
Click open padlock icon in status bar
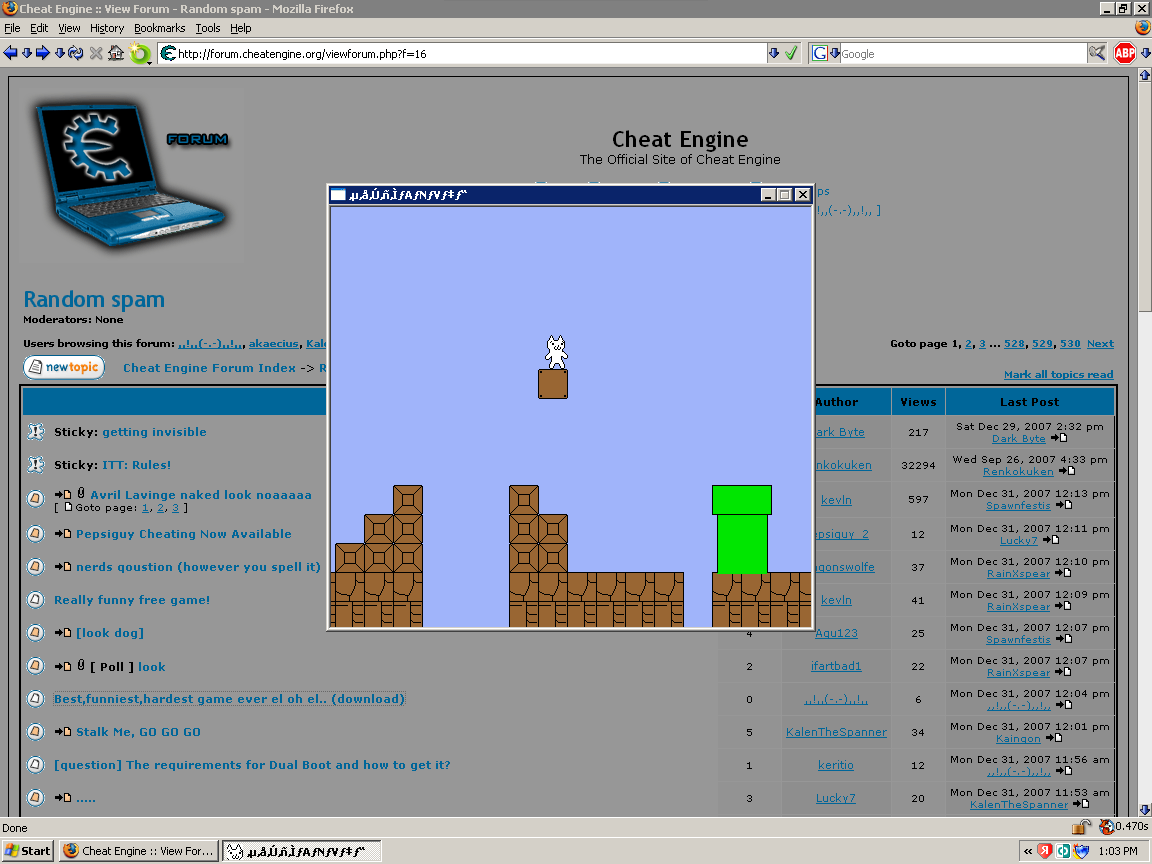(x=1080, y=827)
